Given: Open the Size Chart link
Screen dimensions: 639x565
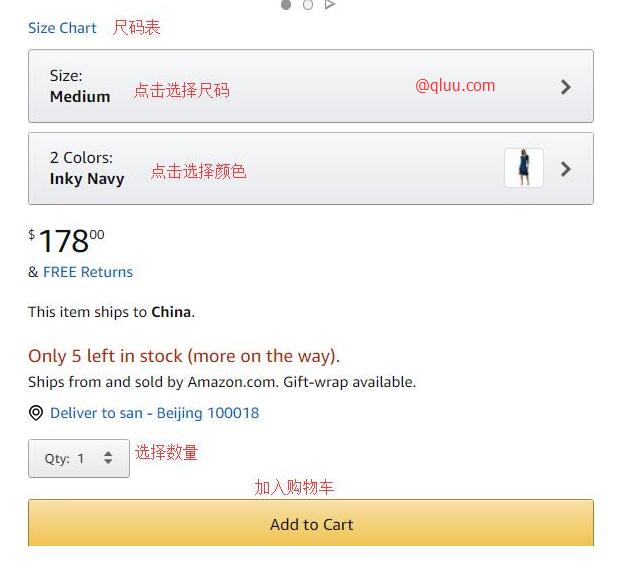Looking at the screenshot, I should [62, 28].
